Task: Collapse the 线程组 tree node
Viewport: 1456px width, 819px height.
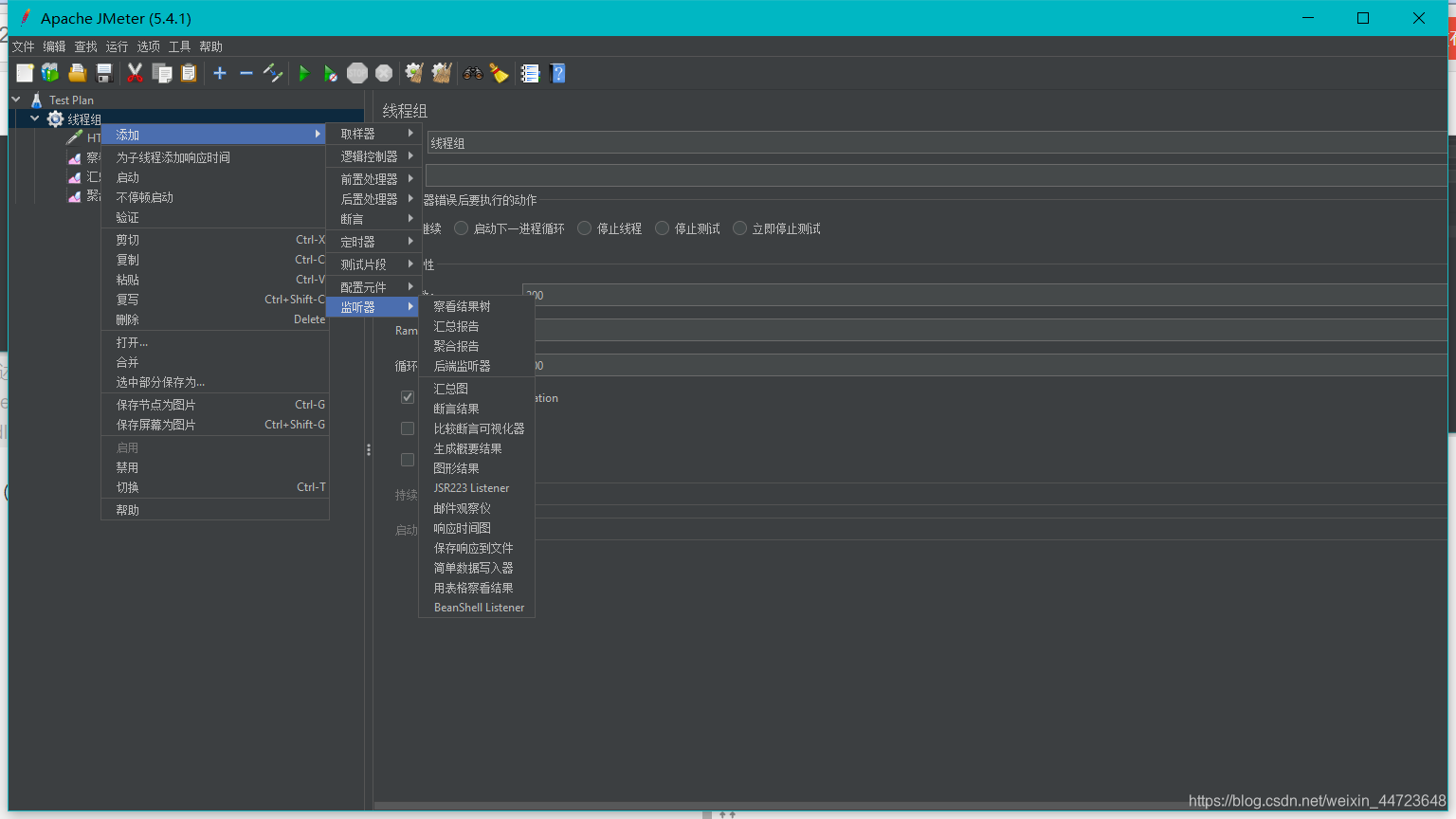Action: pyautogui.click(x=35, y=118)
